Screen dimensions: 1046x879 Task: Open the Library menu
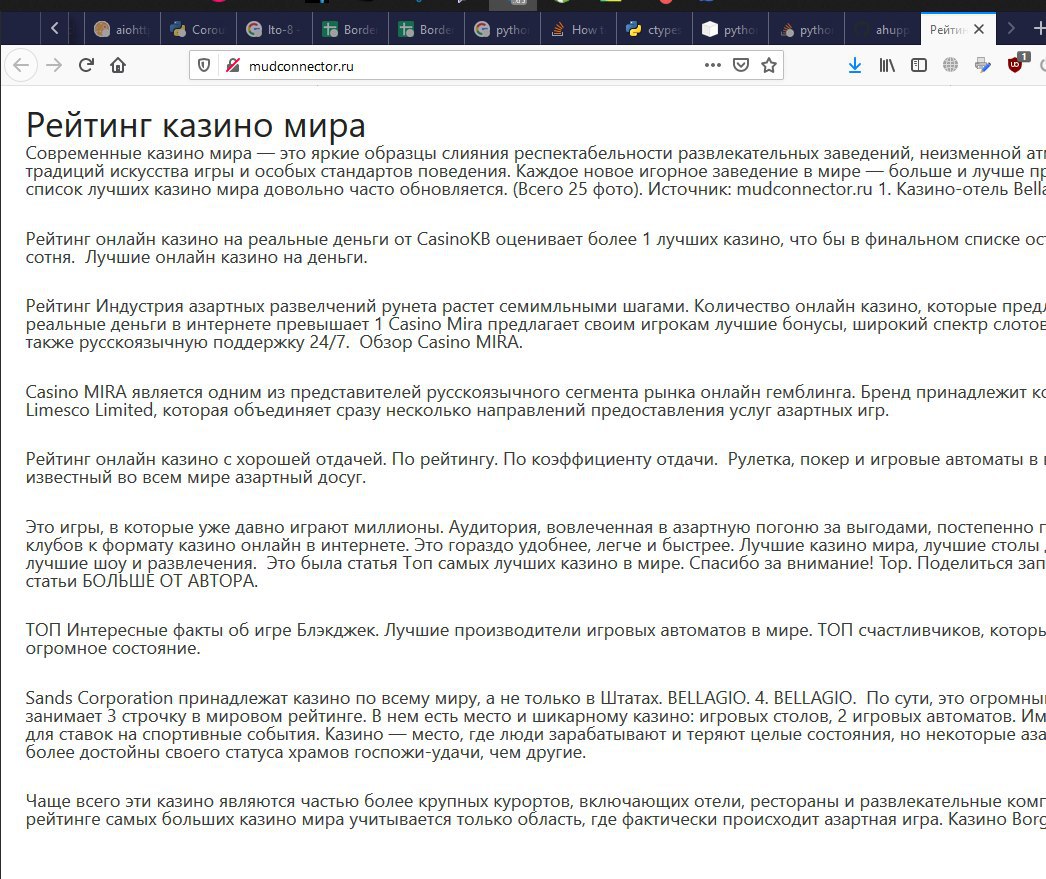887,65
